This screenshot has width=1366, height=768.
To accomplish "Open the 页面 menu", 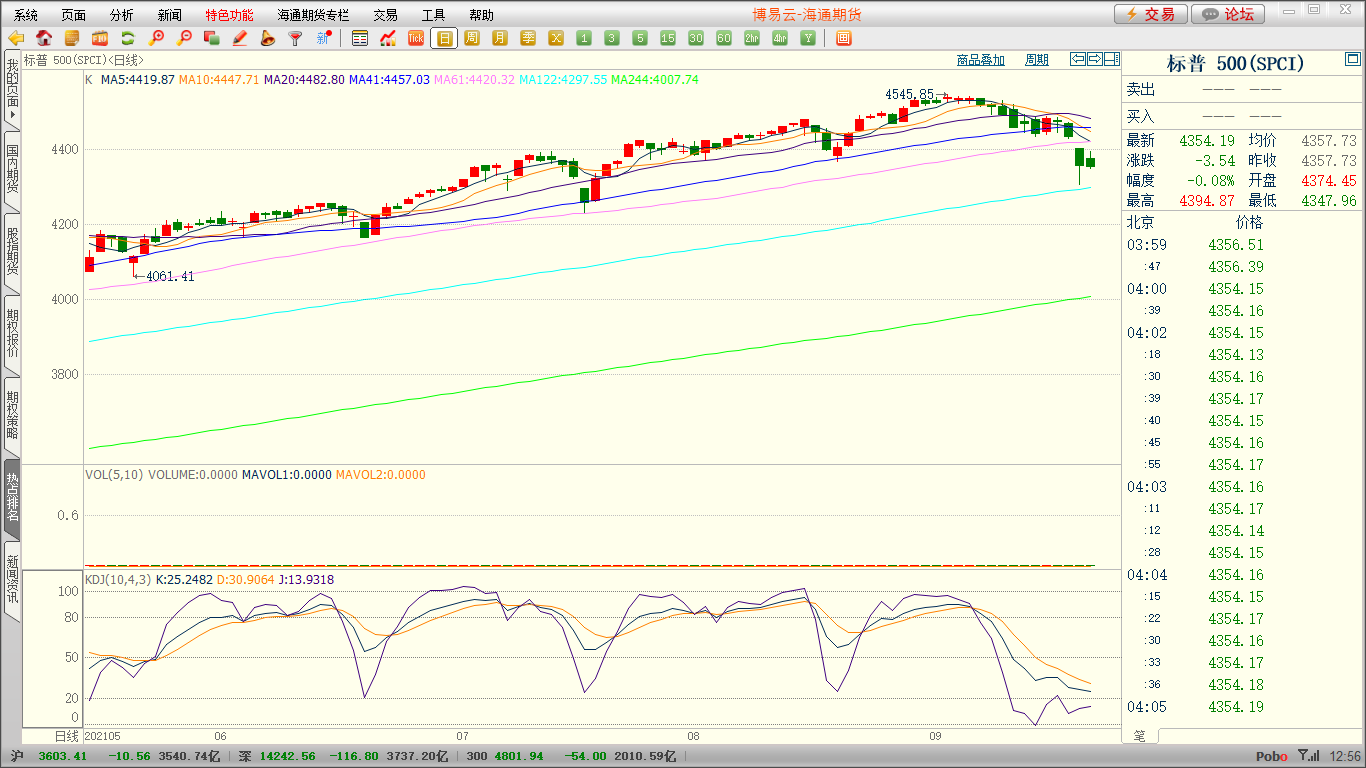I will tap(74, 15).
